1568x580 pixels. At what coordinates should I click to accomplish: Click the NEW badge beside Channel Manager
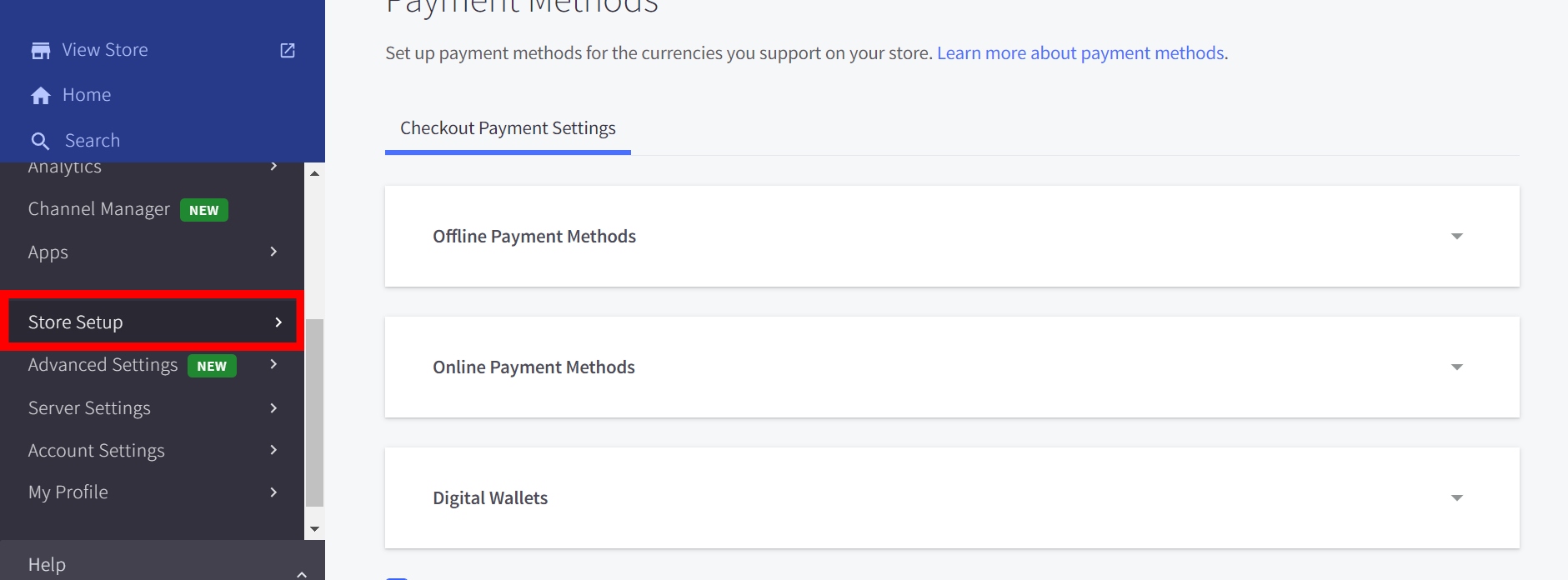click(203, 210)
